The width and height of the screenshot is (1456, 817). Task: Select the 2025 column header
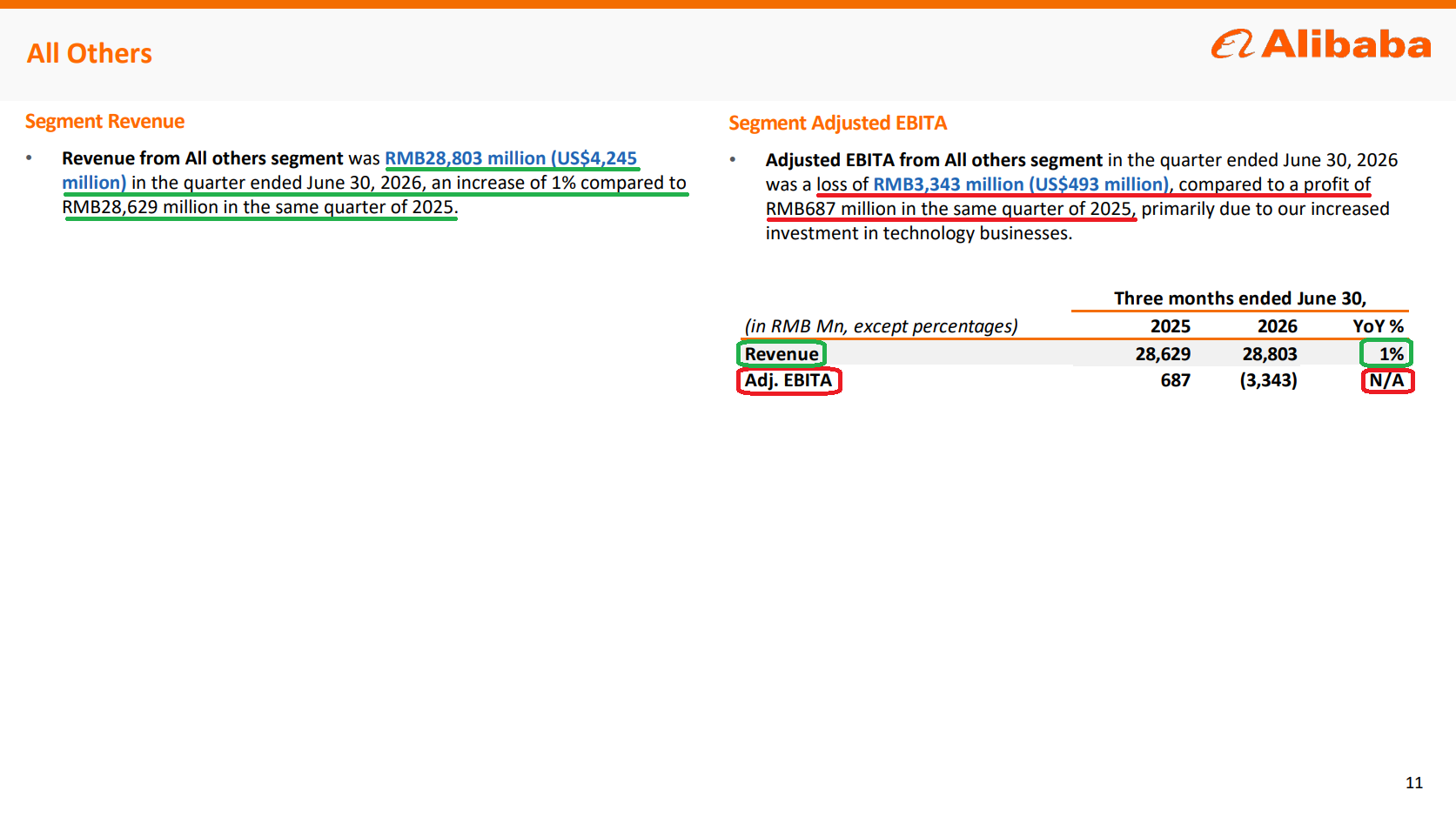pos(1171,326)
